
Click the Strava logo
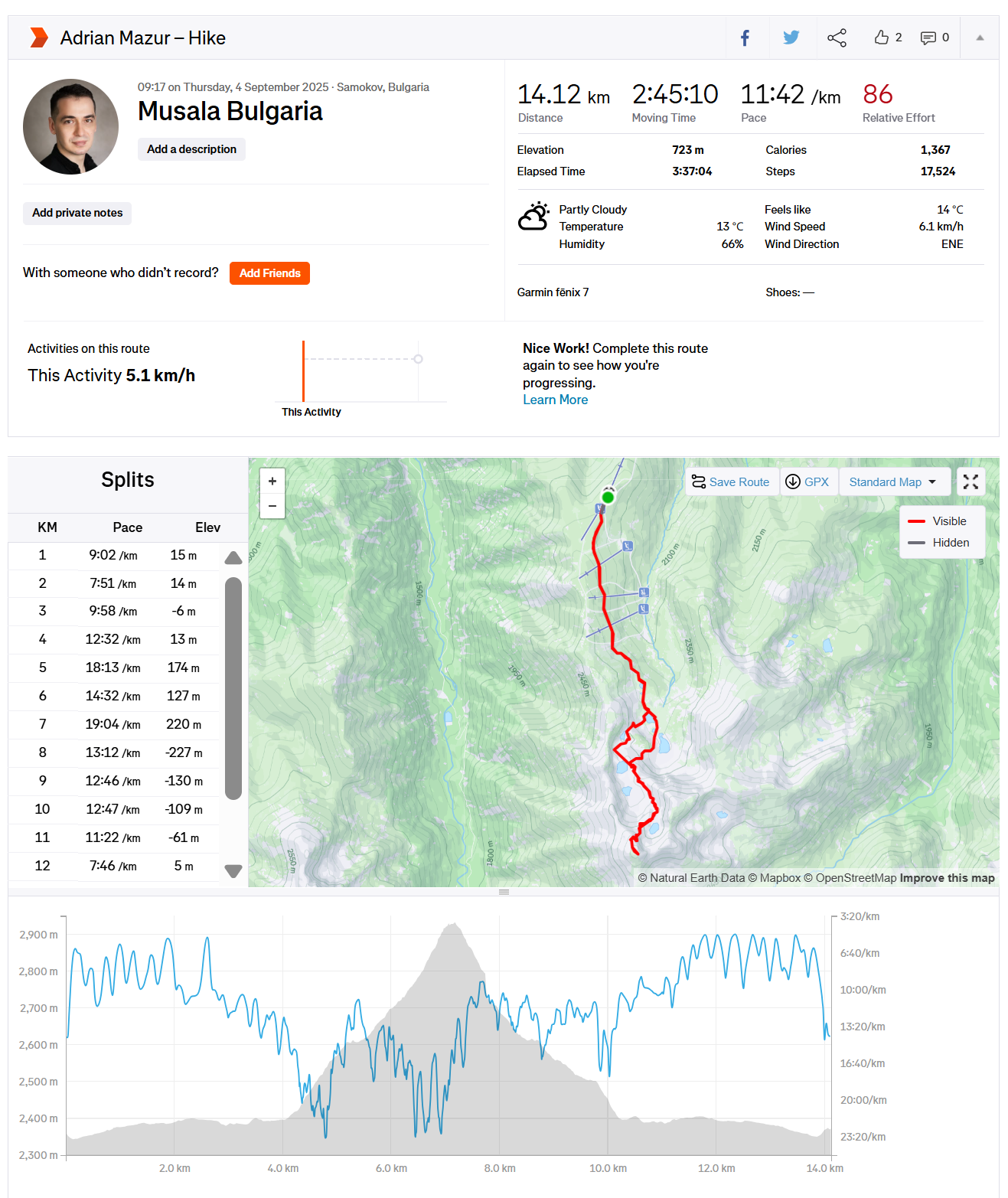pos(38,37)
